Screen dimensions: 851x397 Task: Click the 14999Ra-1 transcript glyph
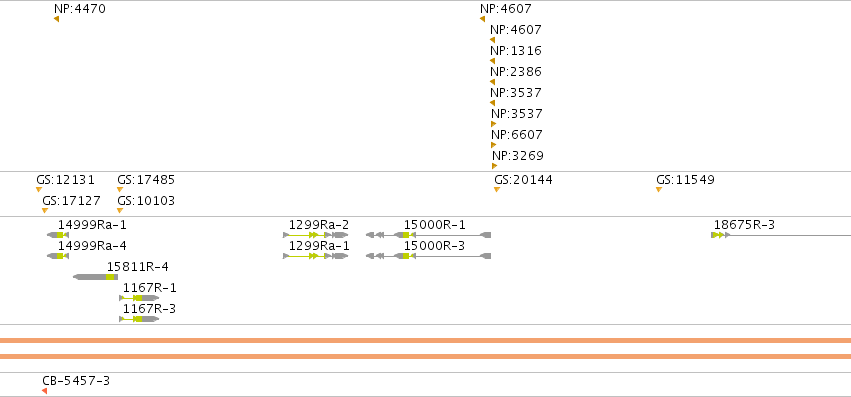(x=58, y=235)
